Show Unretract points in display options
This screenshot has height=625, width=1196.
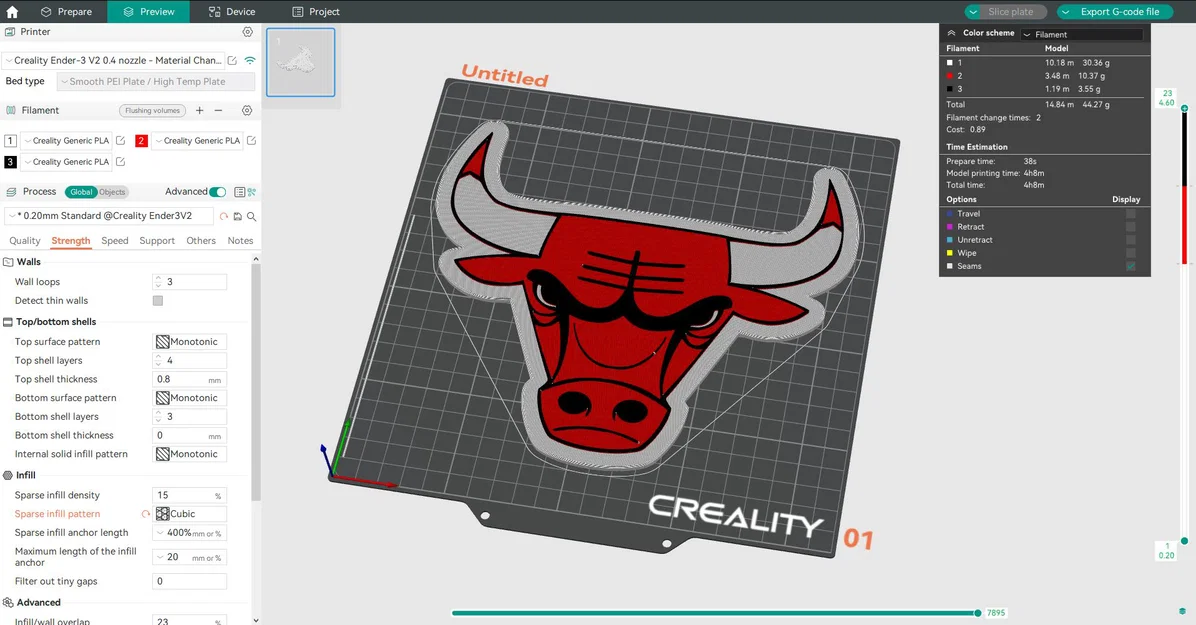[1130, 240]
